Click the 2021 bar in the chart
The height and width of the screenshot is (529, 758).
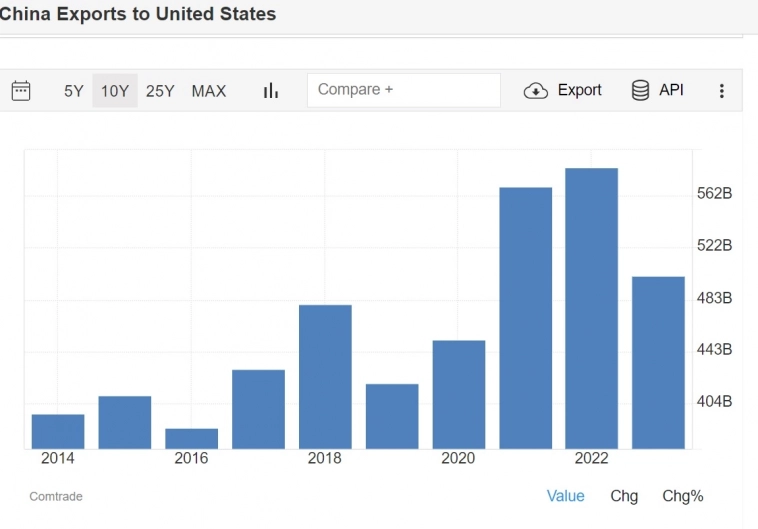pos(525,318)
